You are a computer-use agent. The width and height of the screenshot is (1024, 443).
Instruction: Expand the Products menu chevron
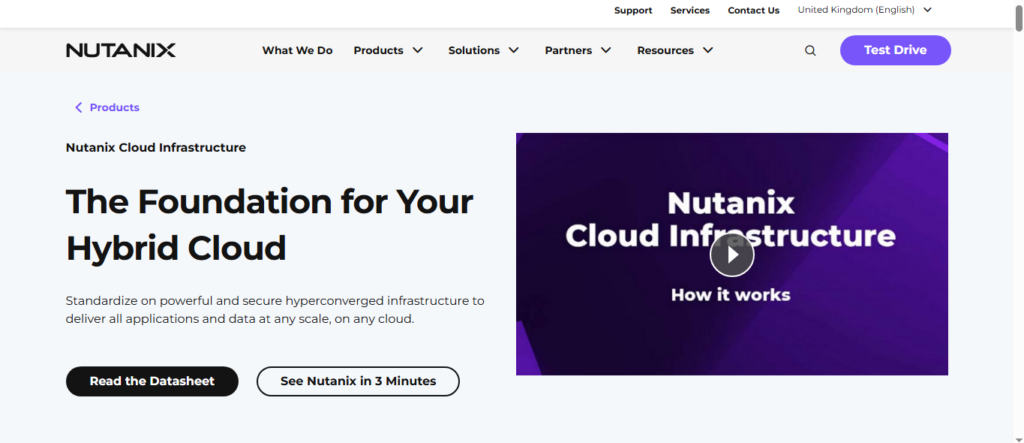[x=418, y=50]
